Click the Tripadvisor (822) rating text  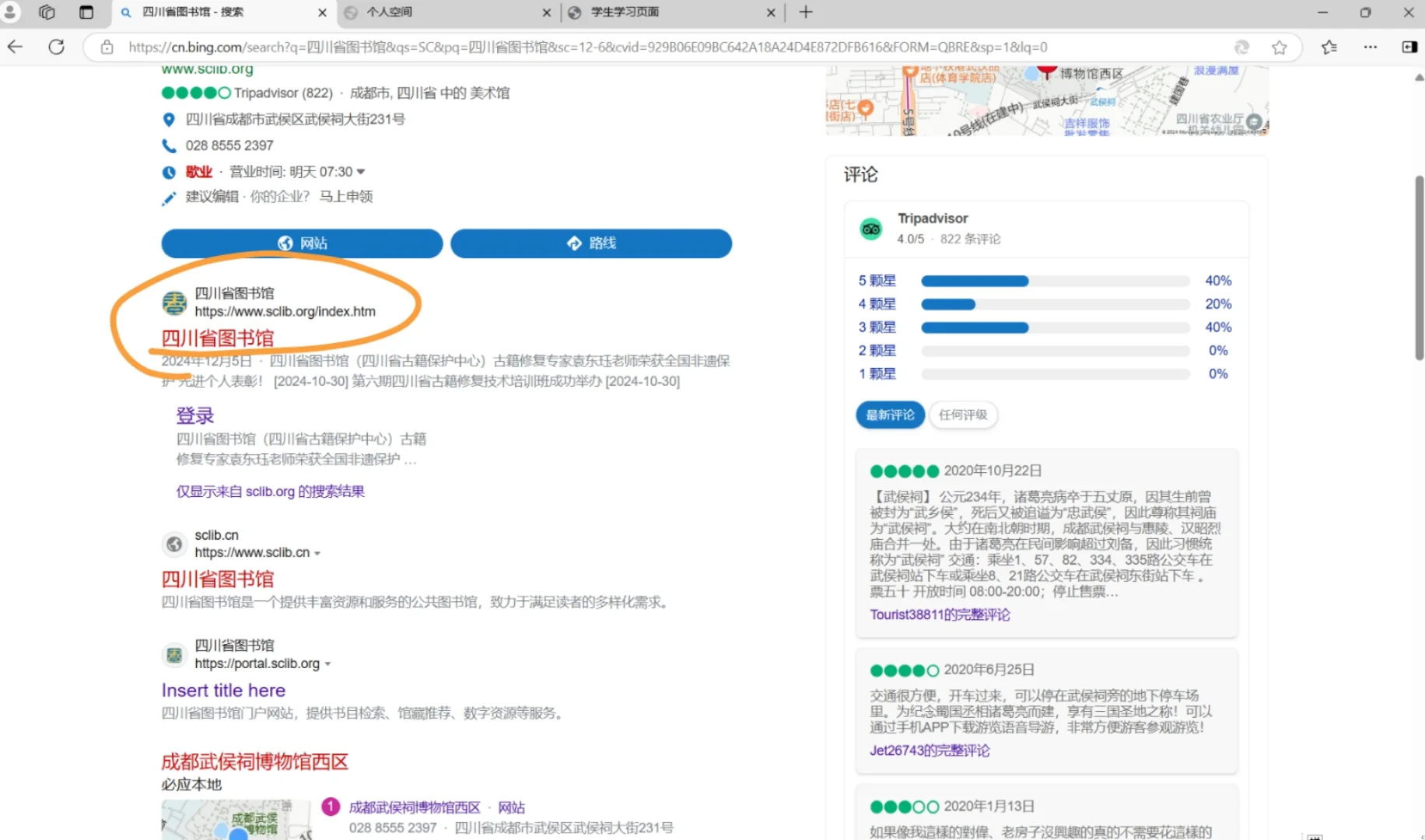(x=283, y=93)
